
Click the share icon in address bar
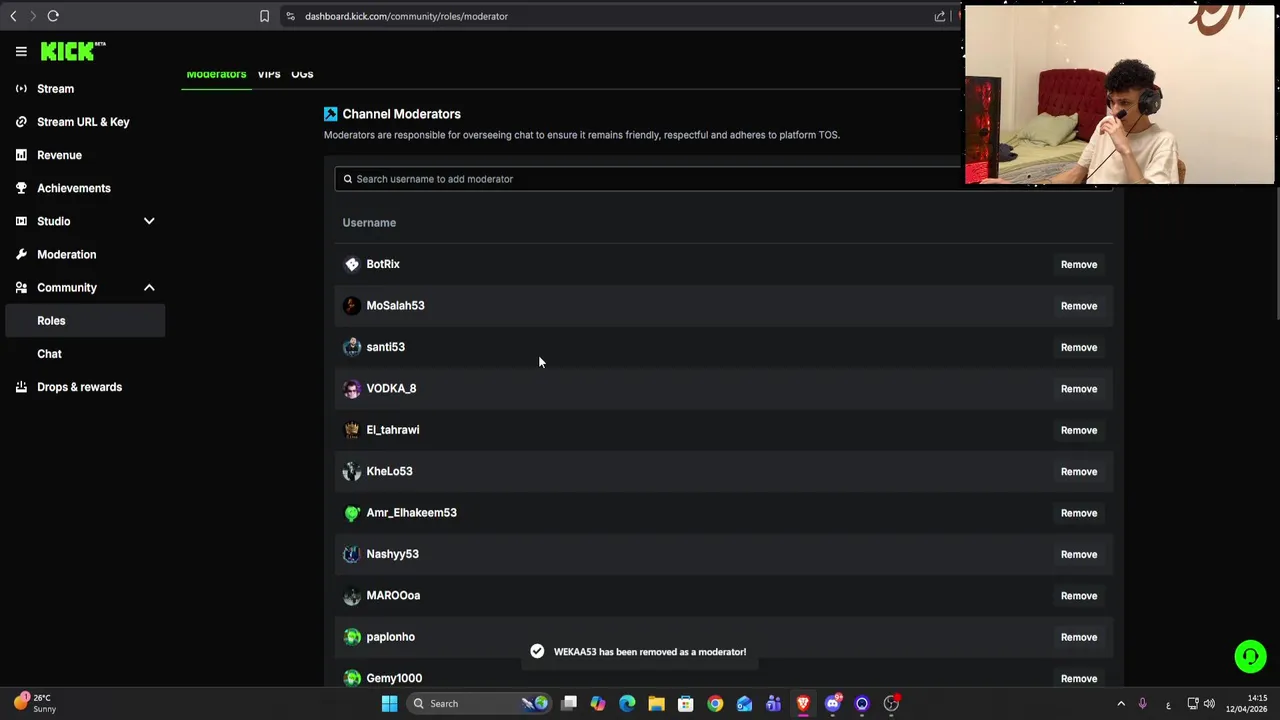click(940, 16)
